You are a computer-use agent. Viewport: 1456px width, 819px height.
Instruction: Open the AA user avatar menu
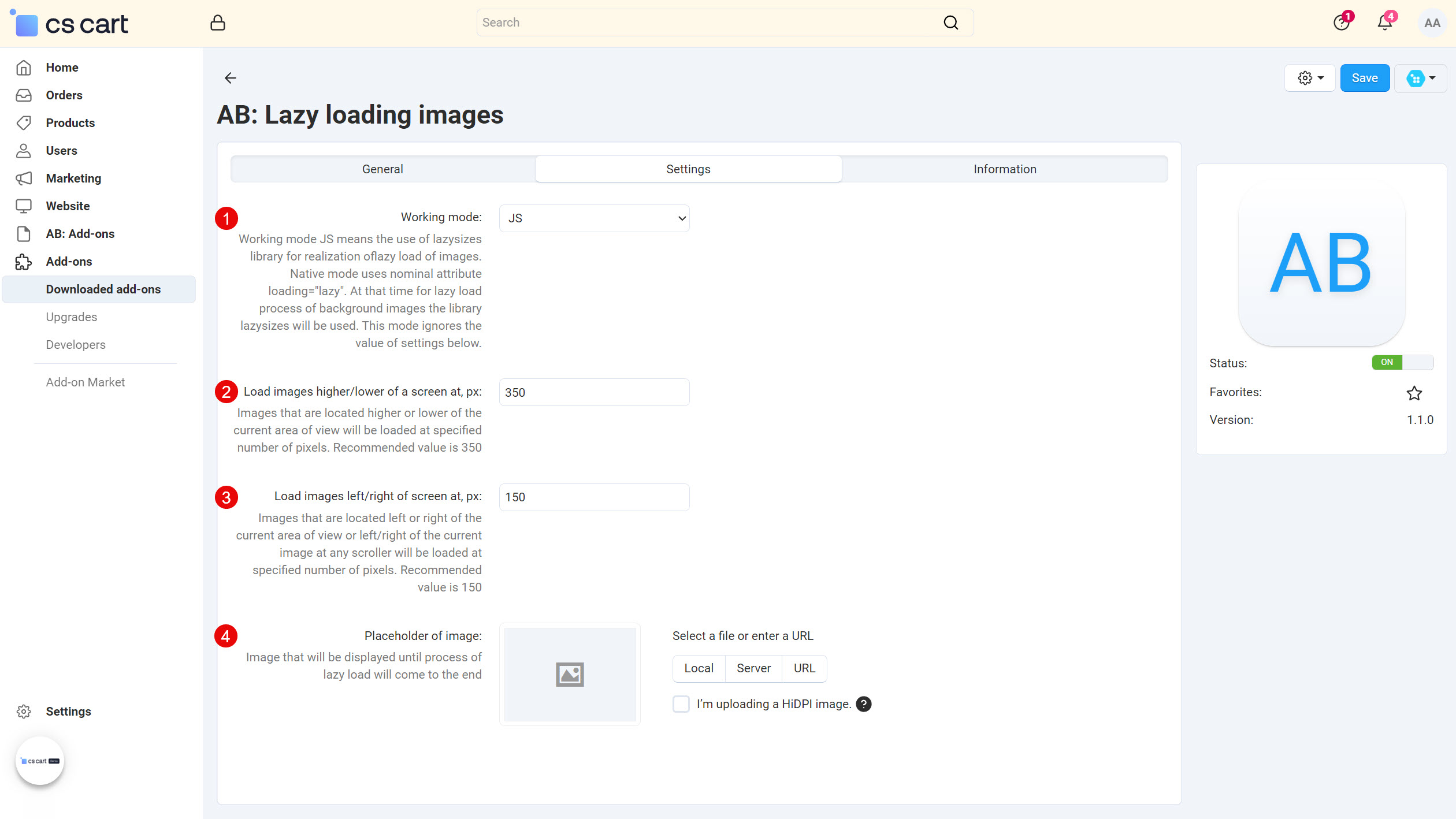point(1432,23)
